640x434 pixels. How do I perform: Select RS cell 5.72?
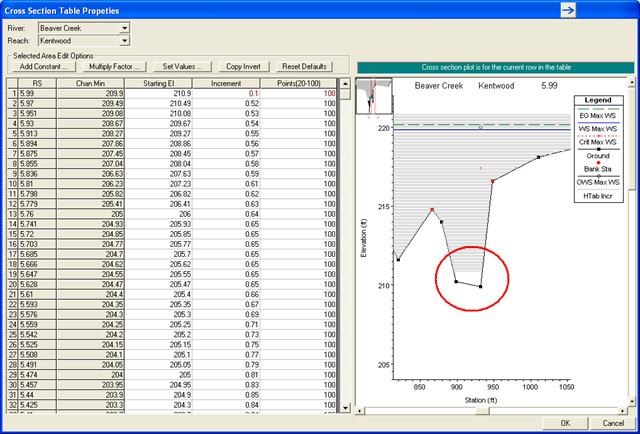[x=37, y=234]
